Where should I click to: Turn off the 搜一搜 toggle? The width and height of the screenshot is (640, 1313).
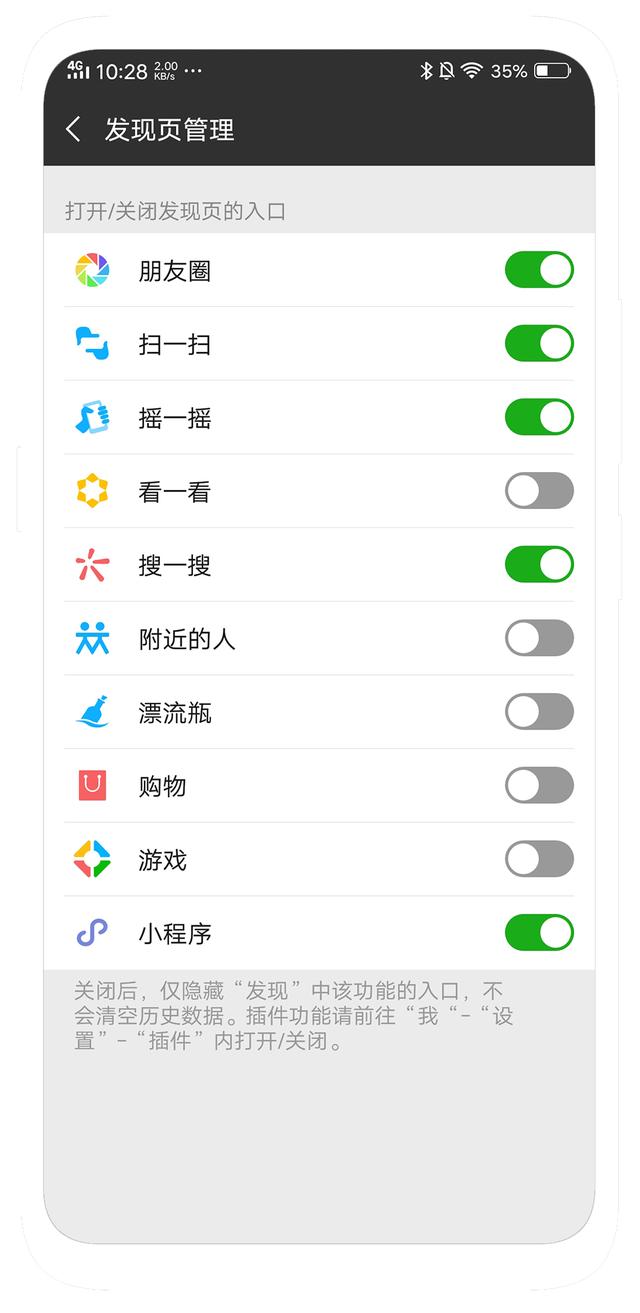539,565
